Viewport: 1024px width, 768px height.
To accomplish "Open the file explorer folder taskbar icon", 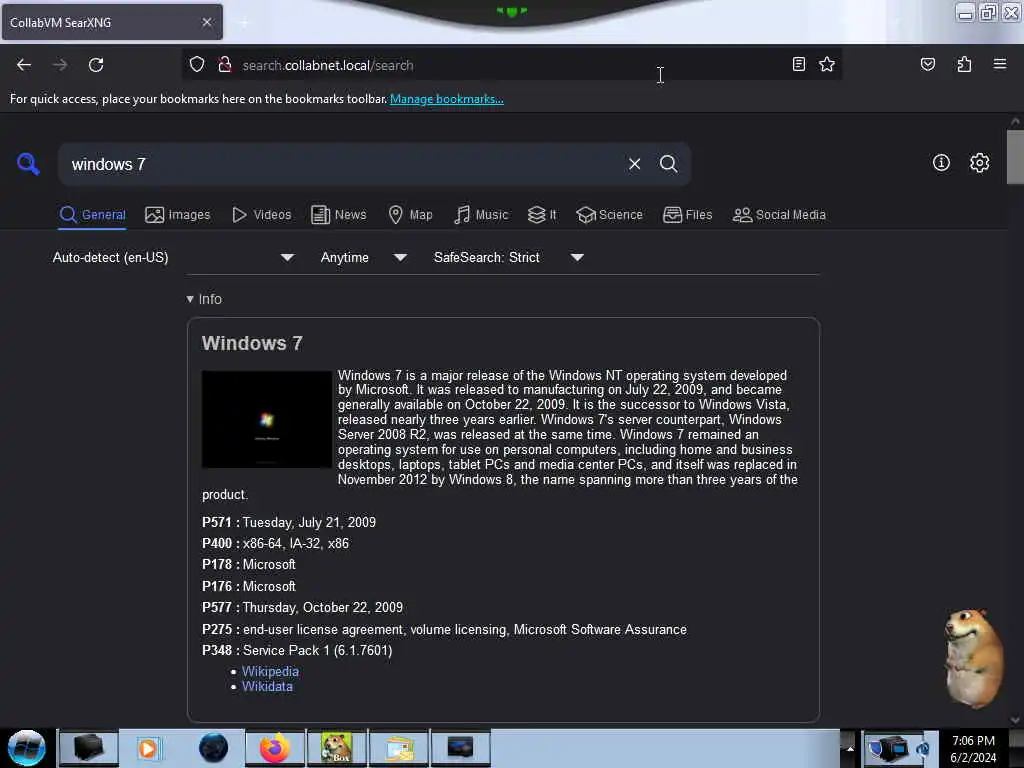I will click(398, 748).
